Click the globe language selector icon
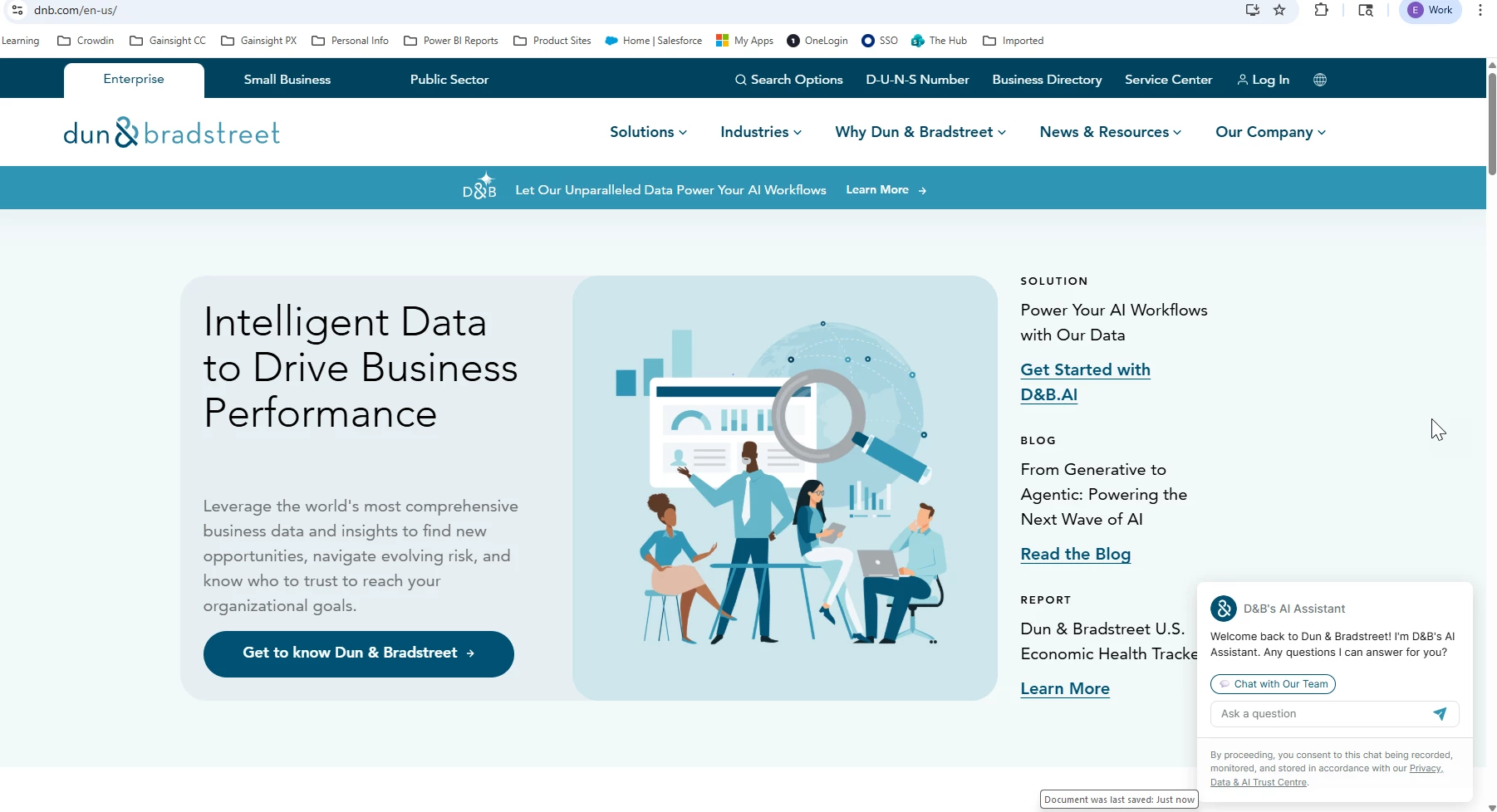The image size is (1497, 812). (x=1320, y=80)
